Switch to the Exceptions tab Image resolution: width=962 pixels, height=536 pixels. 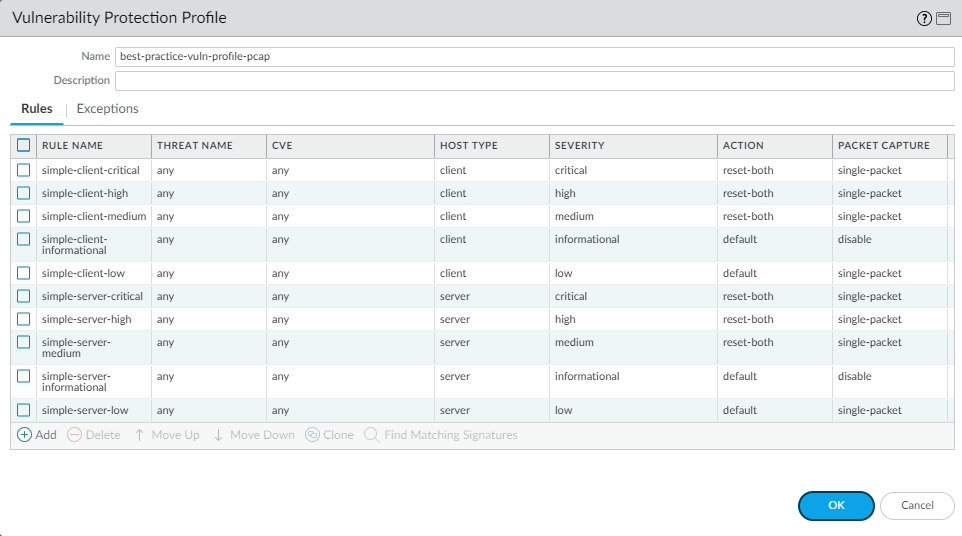point(107,109)
